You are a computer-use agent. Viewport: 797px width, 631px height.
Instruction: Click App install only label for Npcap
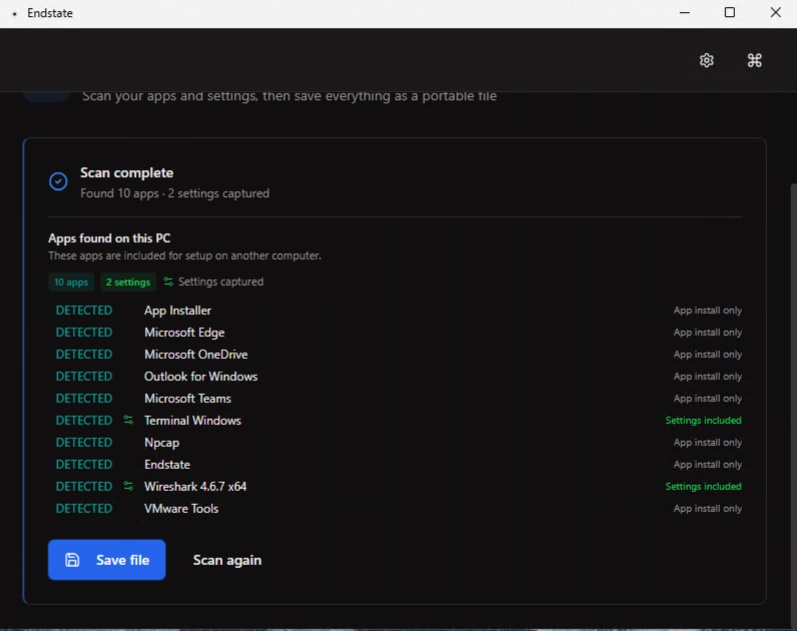pos(708,442)
